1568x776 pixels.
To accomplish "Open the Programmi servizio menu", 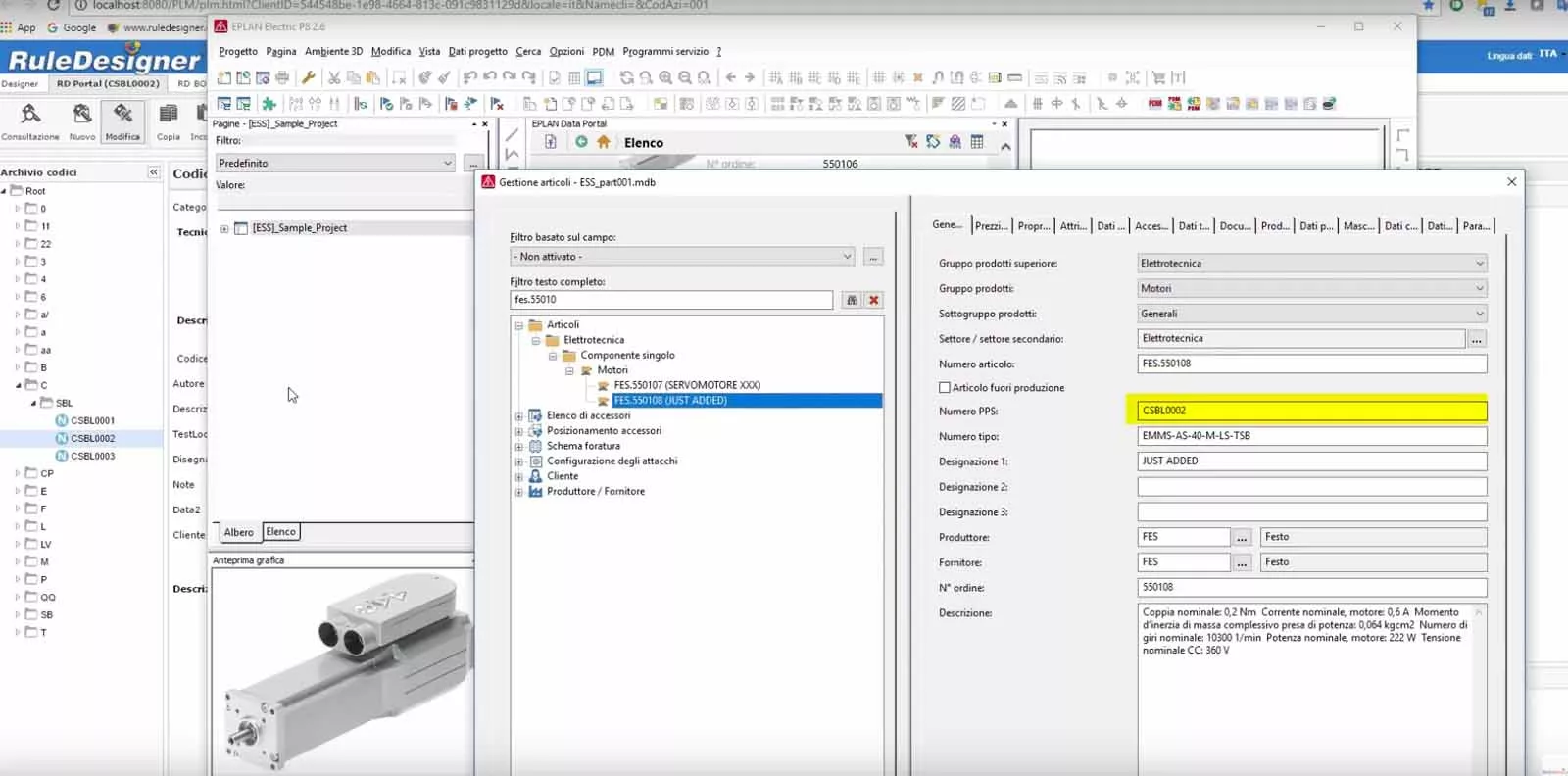I will tap(665, 52).
